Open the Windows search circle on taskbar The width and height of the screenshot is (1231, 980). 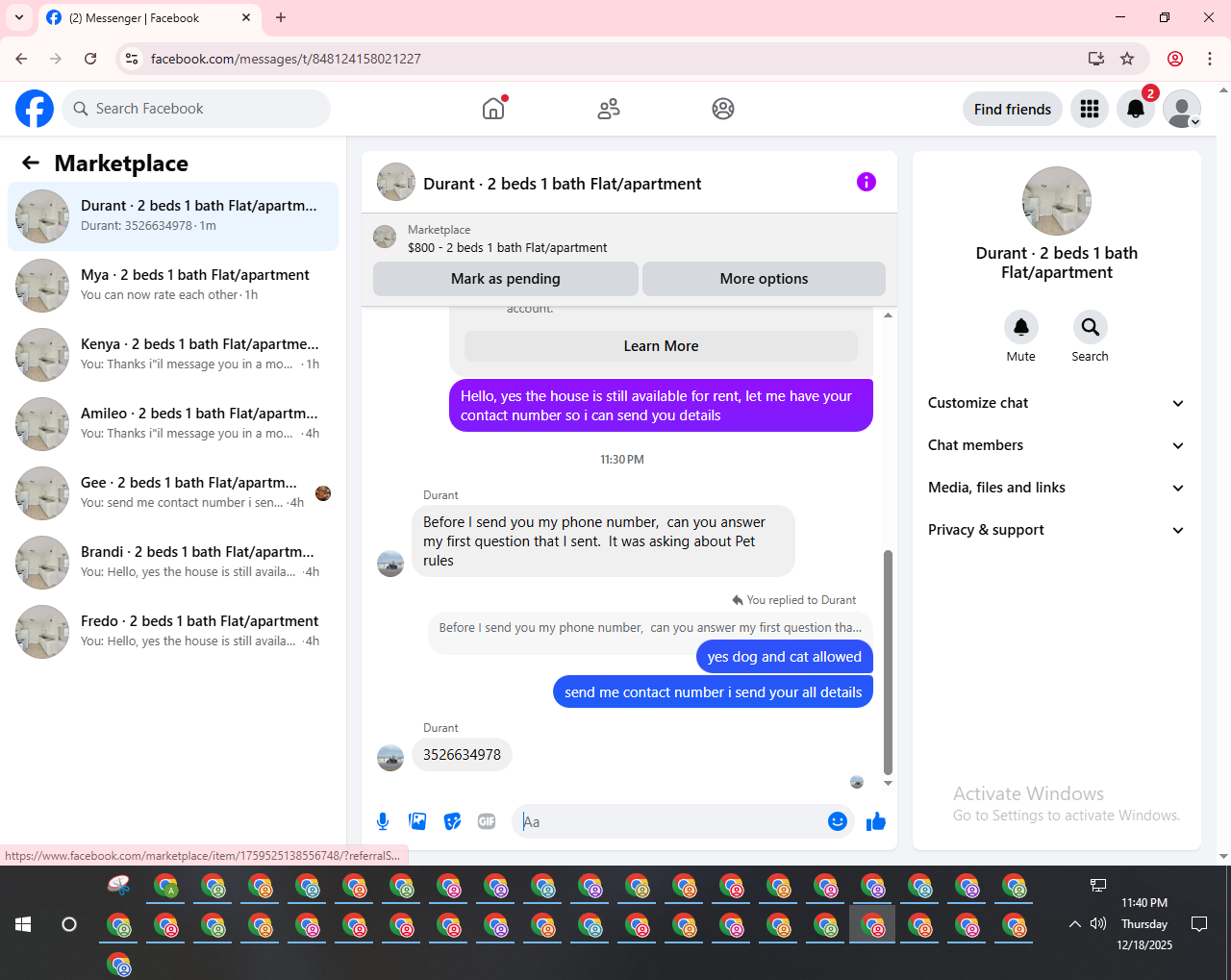pyautogui.click(x=69, y=924)
